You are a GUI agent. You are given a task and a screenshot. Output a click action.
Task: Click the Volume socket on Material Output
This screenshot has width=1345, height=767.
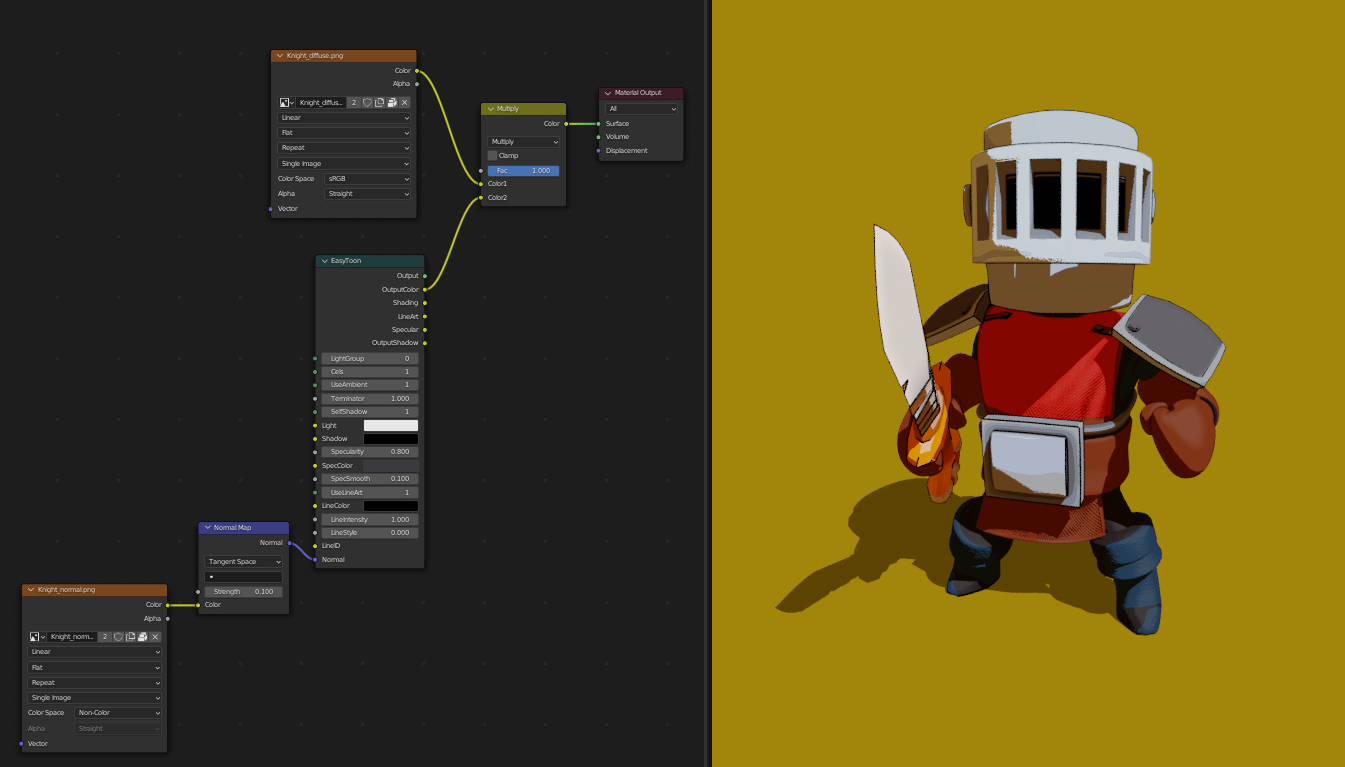pos(599,137)
